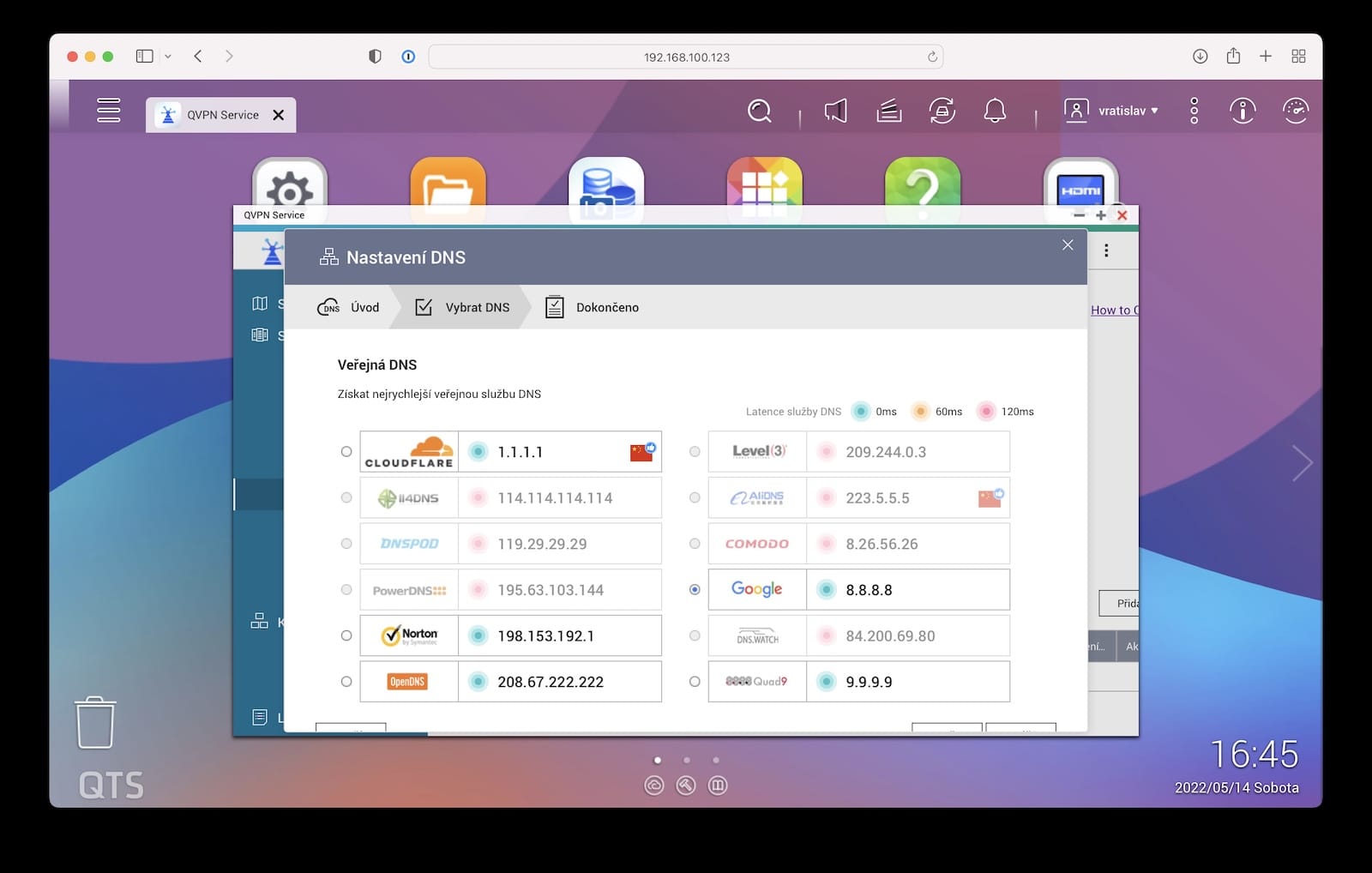Click the 60ms latency legend dot
This screenshot has height=873, width=1372.
pos(920,412)
